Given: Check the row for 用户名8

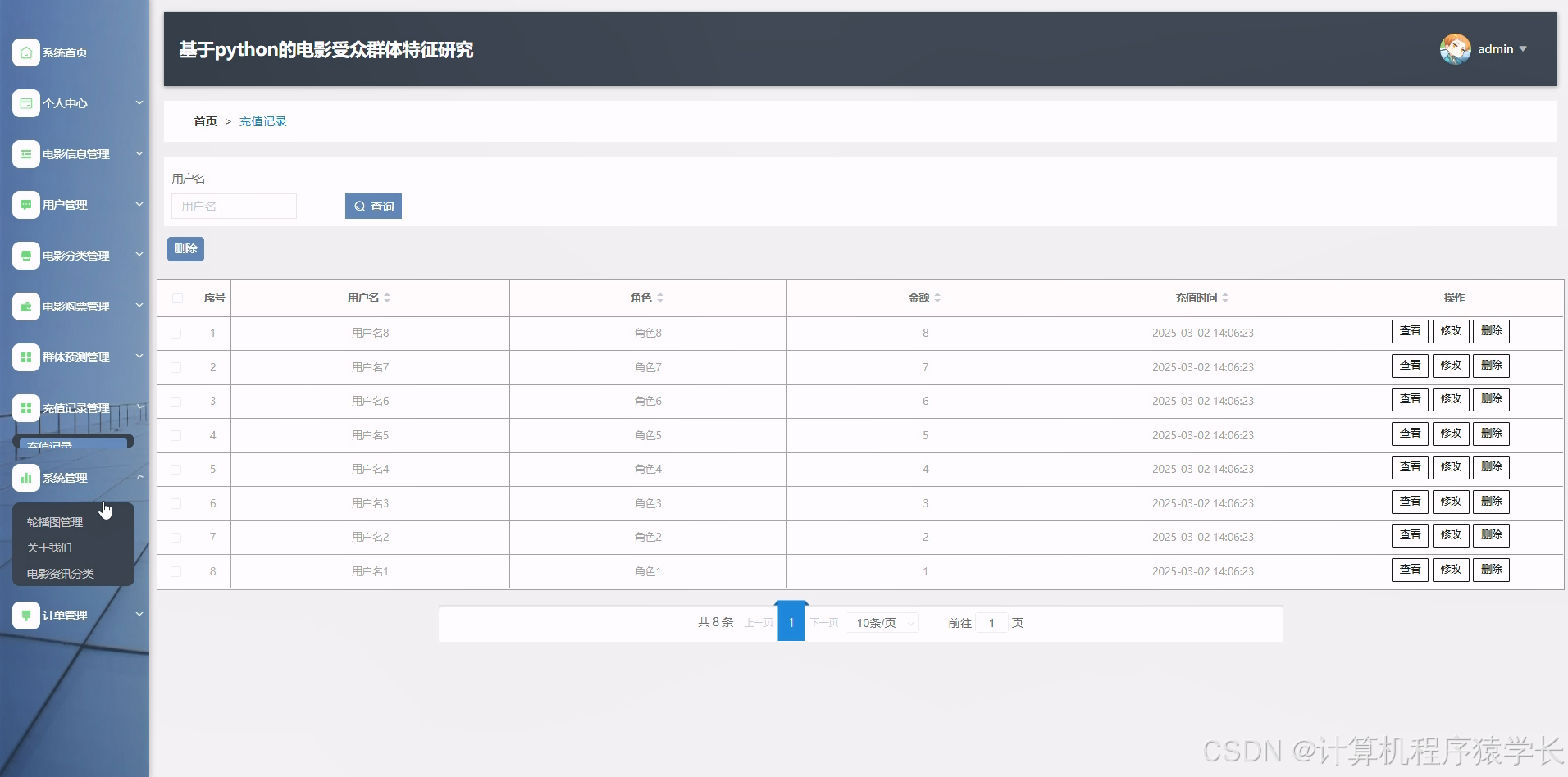Looking at the screenshot, I should coord(175,334).
